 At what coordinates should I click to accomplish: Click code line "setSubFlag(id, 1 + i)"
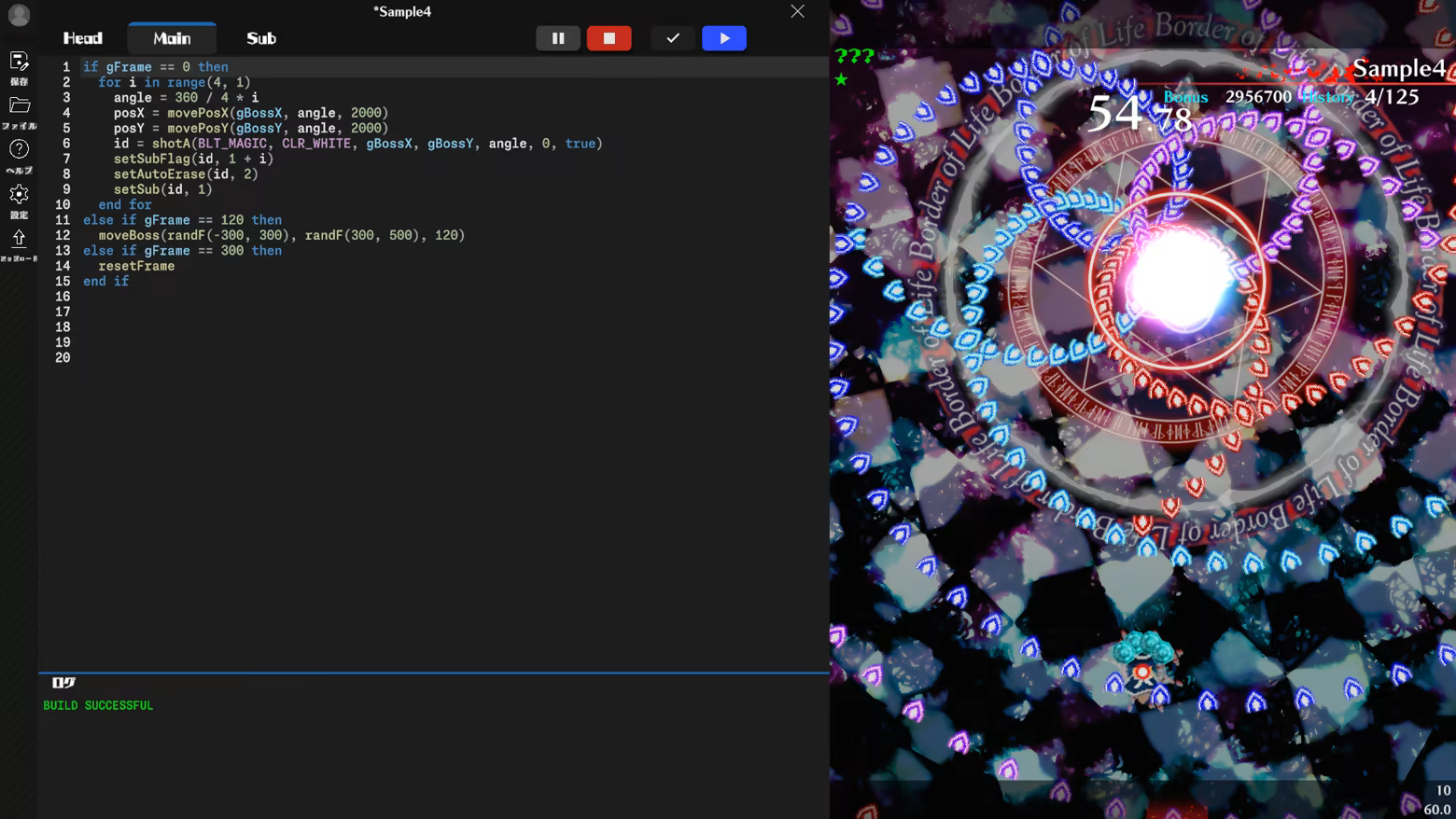194,159
